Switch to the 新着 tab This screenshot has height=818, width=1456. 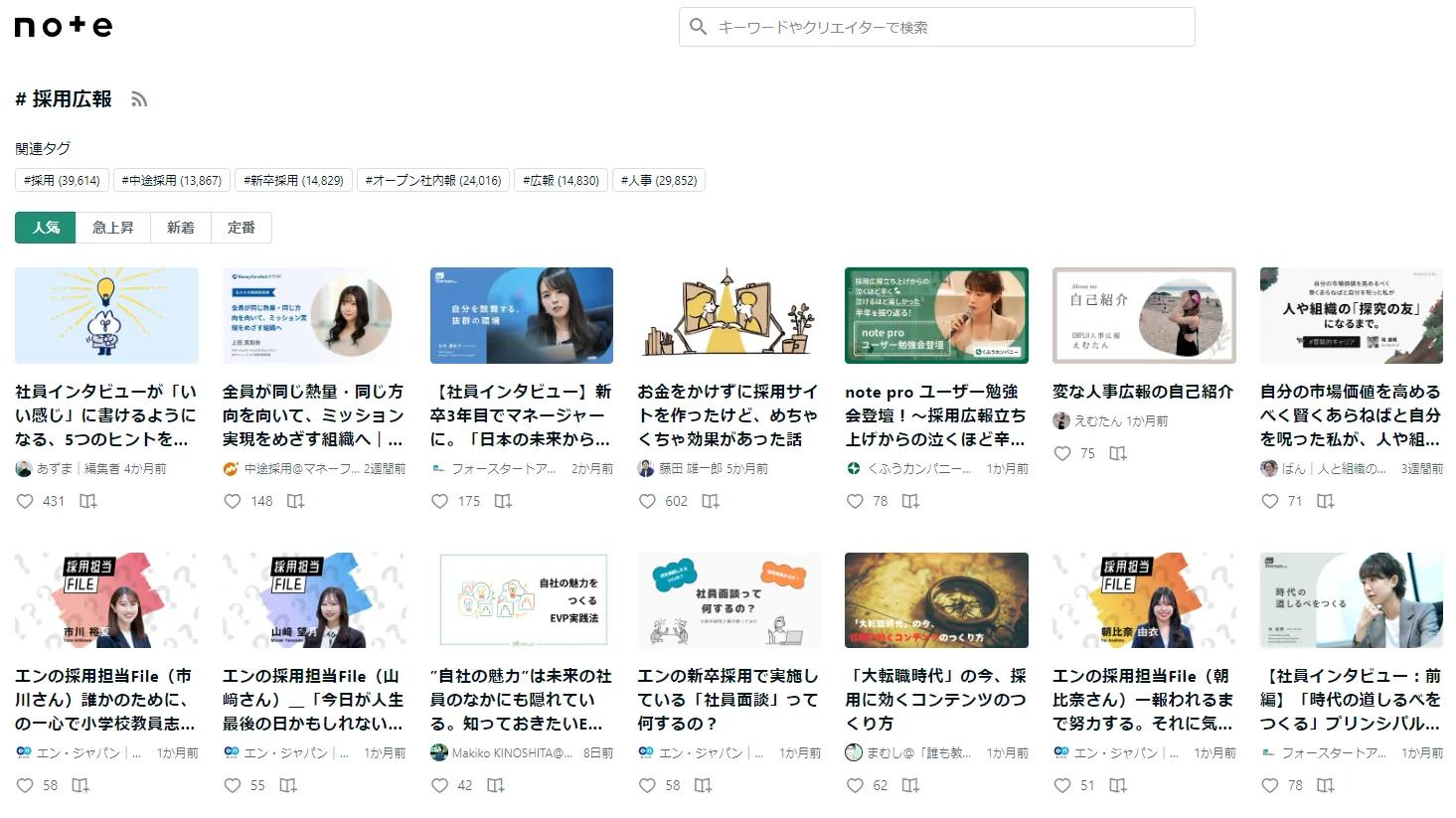click(181, 228)
